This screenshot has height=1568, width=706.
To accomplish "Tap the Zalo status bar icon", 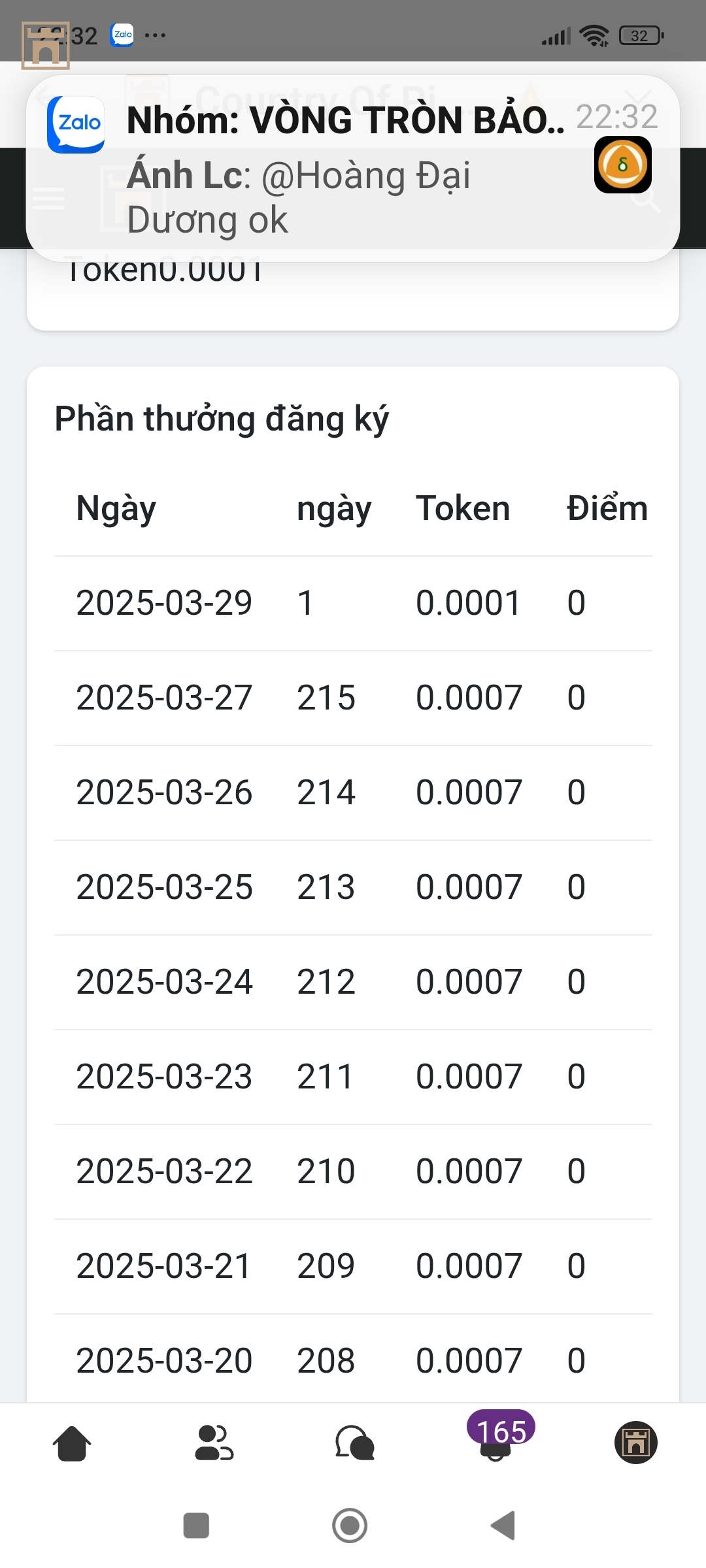I will pyautogui.click(x=122, y=35).
